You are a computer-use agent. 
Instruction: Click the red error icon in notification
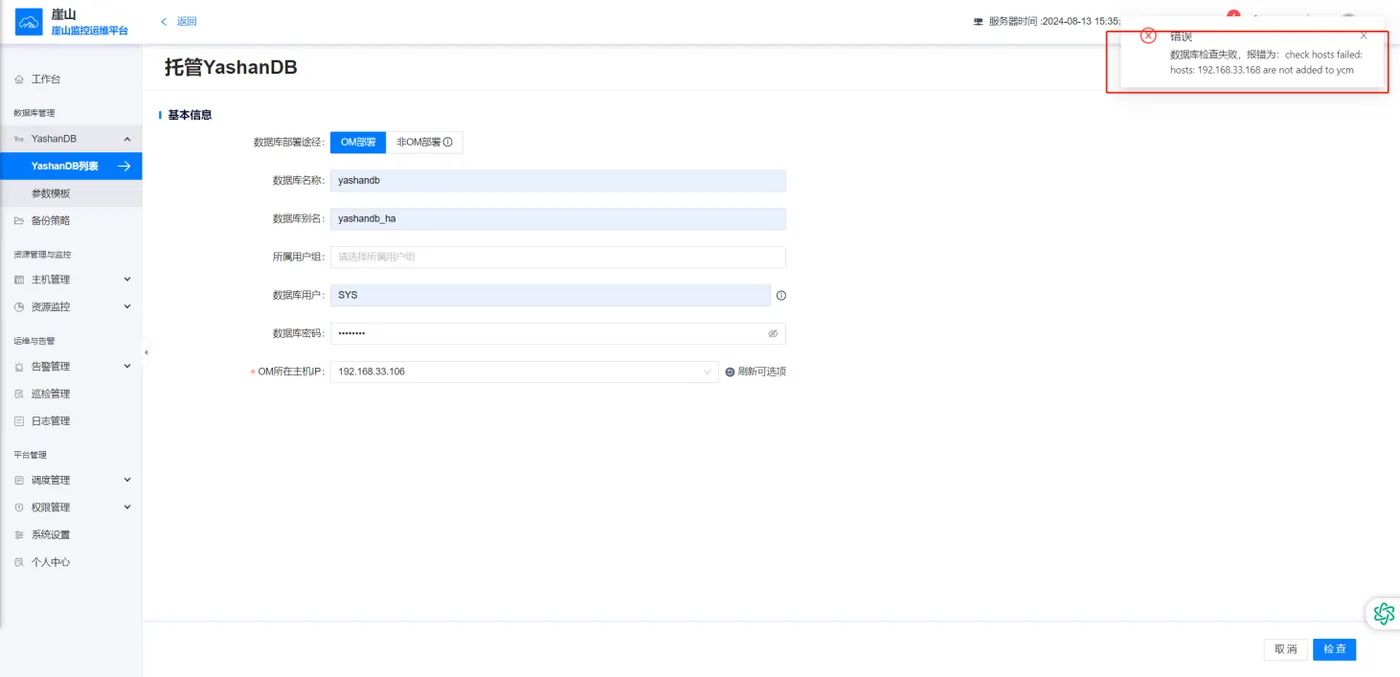(x=1148, y=36)
